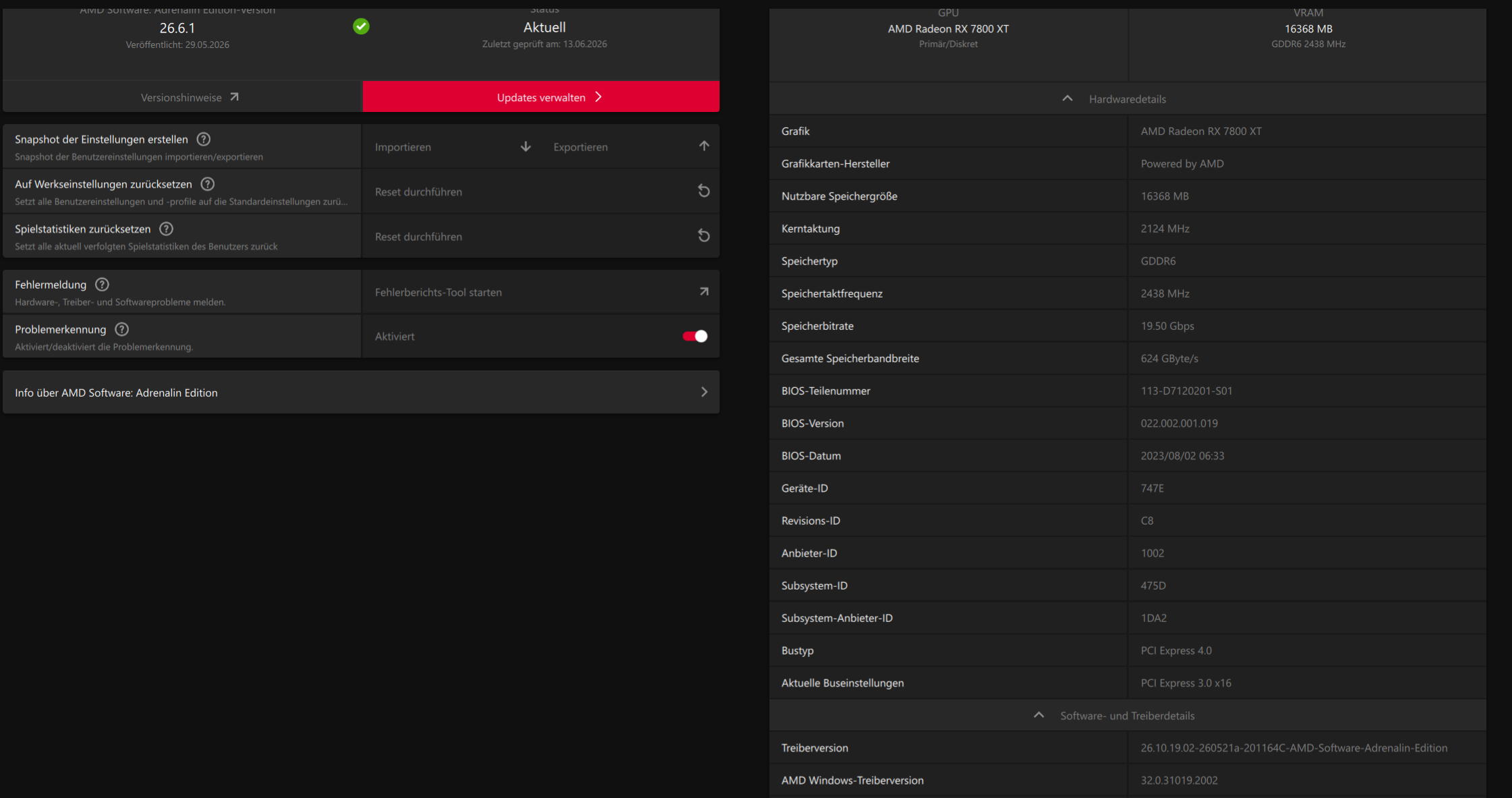Select the Grafikkarten-Hersteller value Powered by AMD

pos(1182,163)
